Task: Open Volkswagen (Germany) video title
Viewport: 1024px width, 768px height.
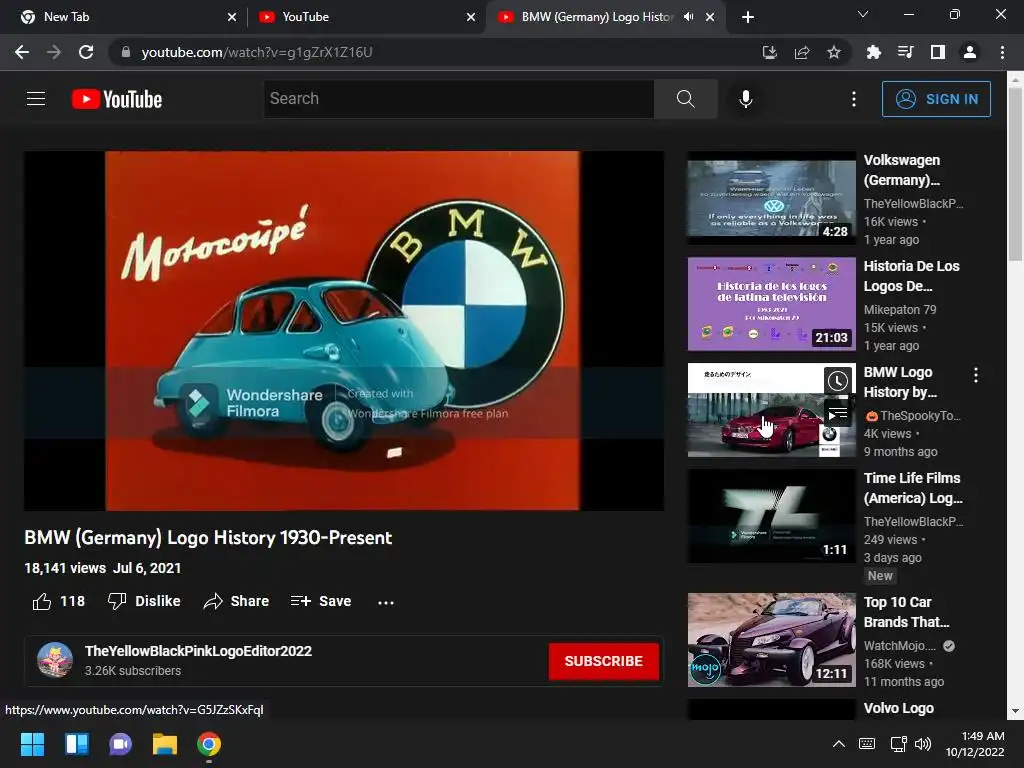Action: [x=902, y=170]
